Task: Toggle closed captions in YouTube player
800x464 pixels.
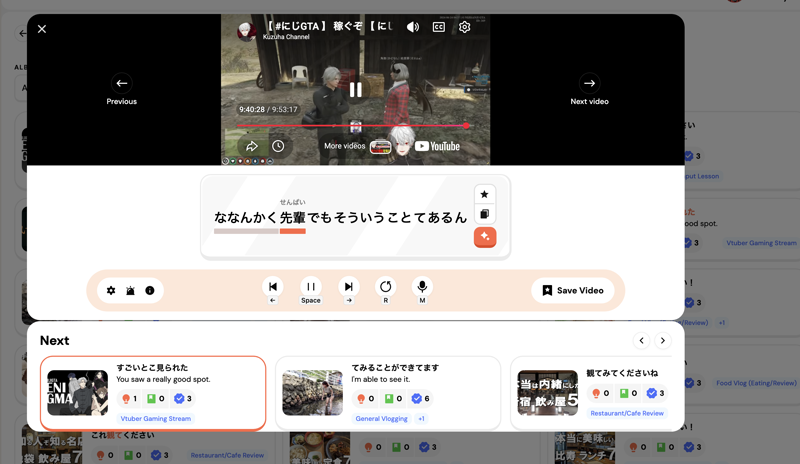Action: pos(439,27)
